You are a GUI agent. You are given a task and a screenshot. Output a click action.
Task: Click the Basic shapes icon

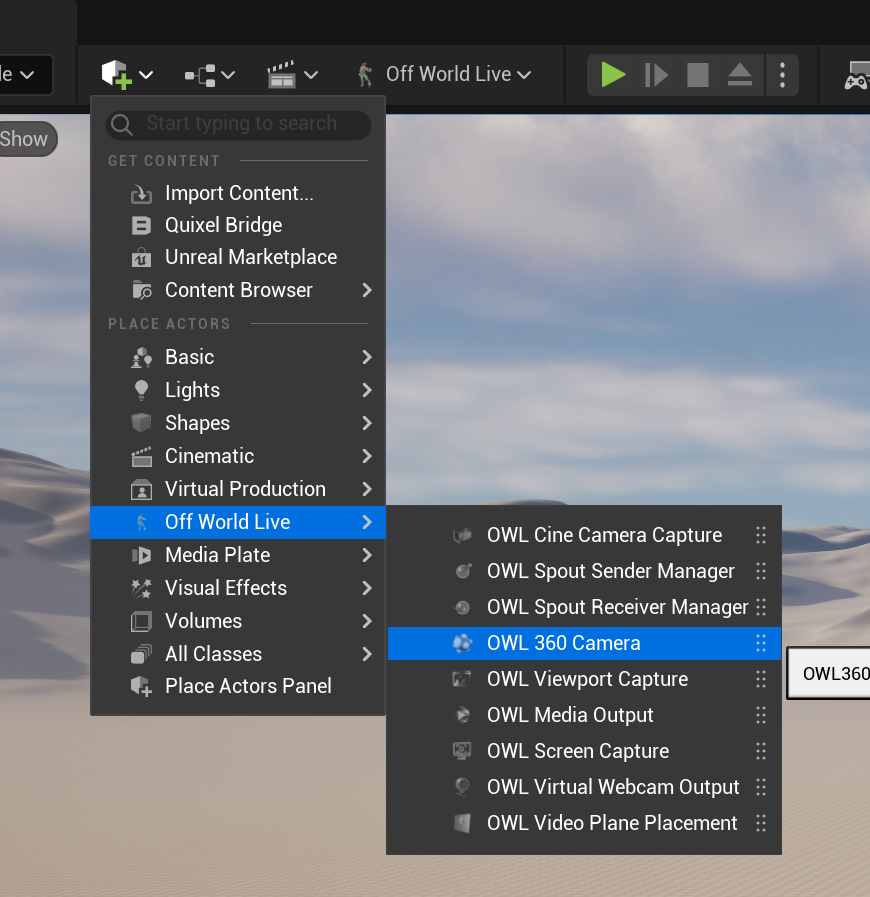141,358
